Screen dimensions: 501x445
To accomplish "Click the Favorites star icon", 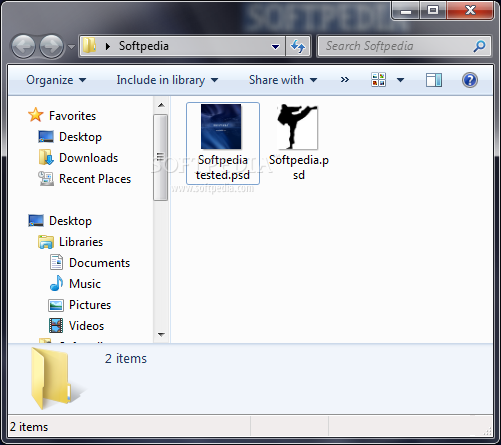I will (36, 115).
